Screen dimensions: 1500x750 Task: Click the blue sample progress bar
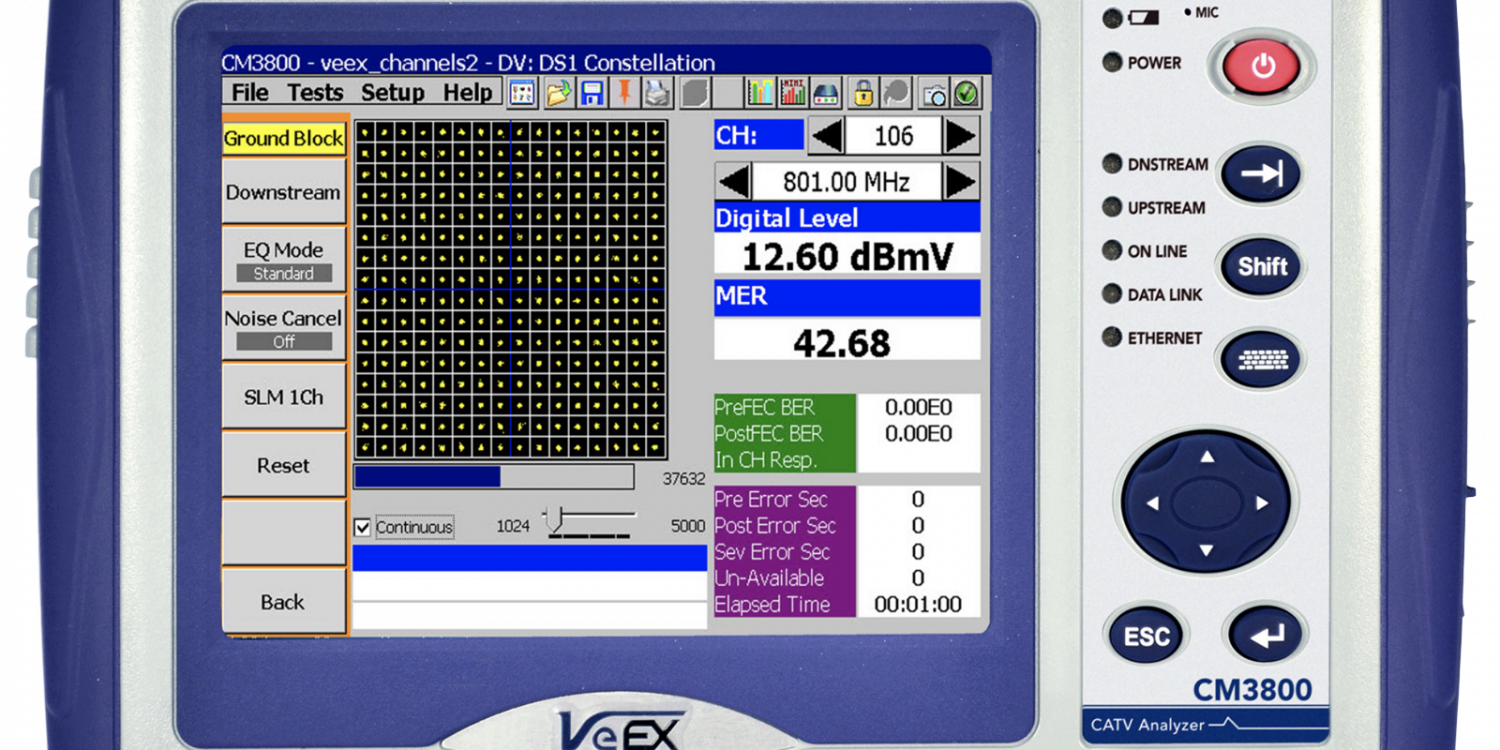pos(494,477)
